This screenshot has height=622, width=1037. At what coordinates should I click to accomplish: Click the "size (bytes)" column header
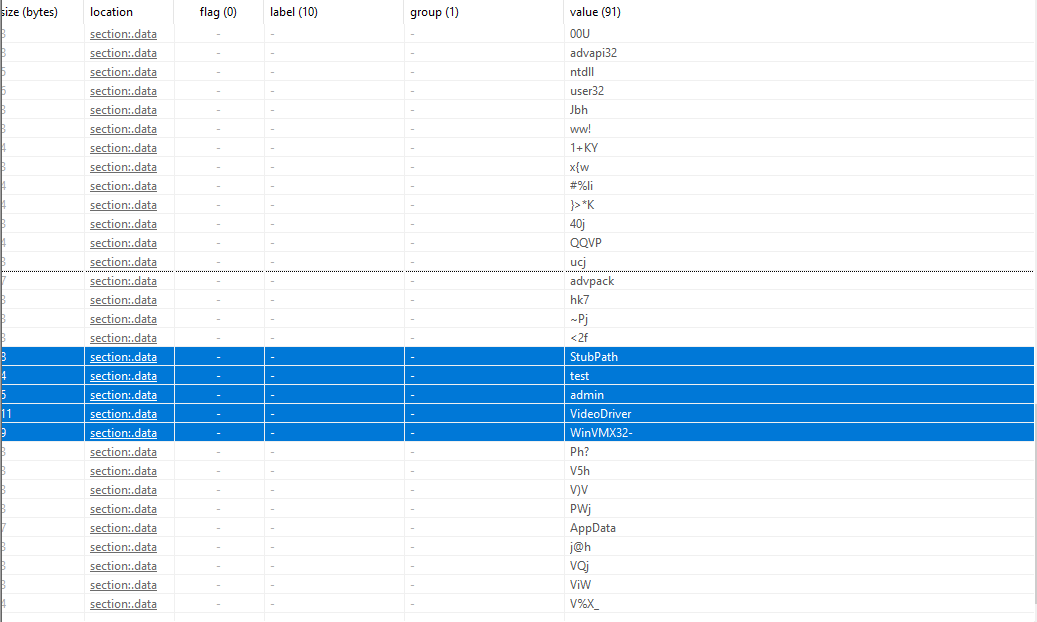[x=30, y=13]
